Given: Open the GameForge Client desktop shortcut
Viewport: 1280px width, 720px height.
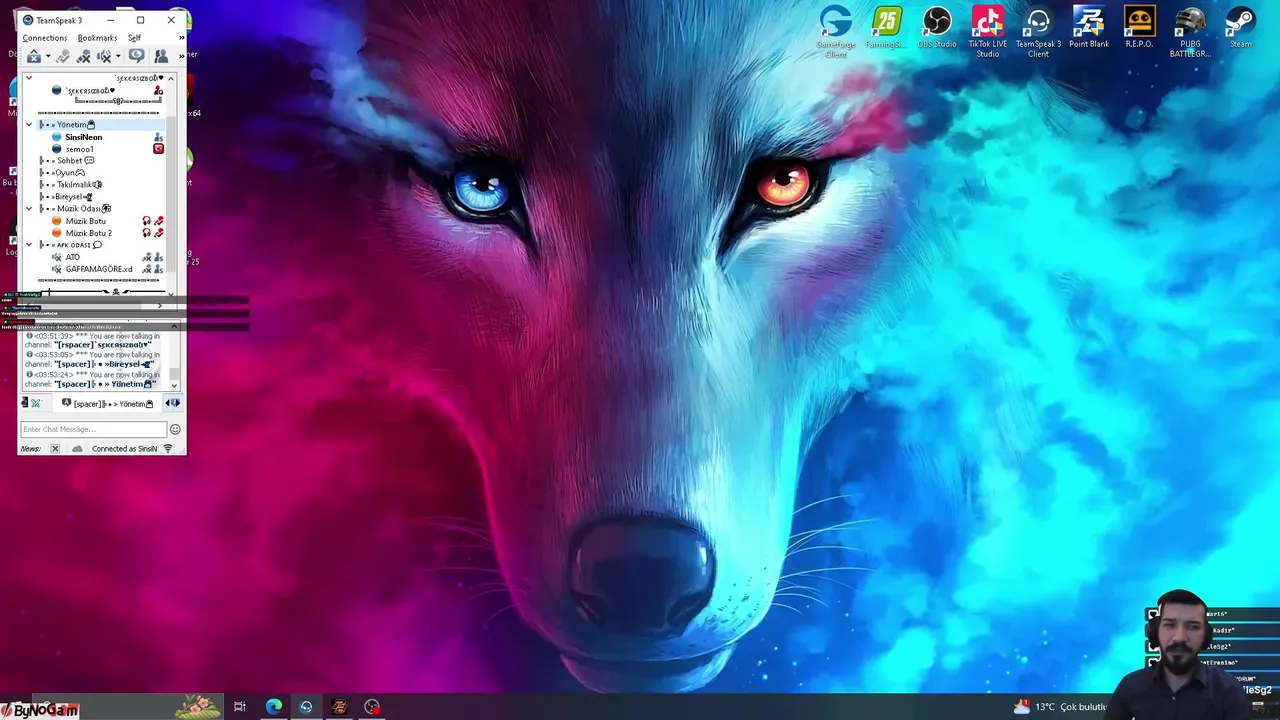Looking at the screenshot, I should coord(836,31).
